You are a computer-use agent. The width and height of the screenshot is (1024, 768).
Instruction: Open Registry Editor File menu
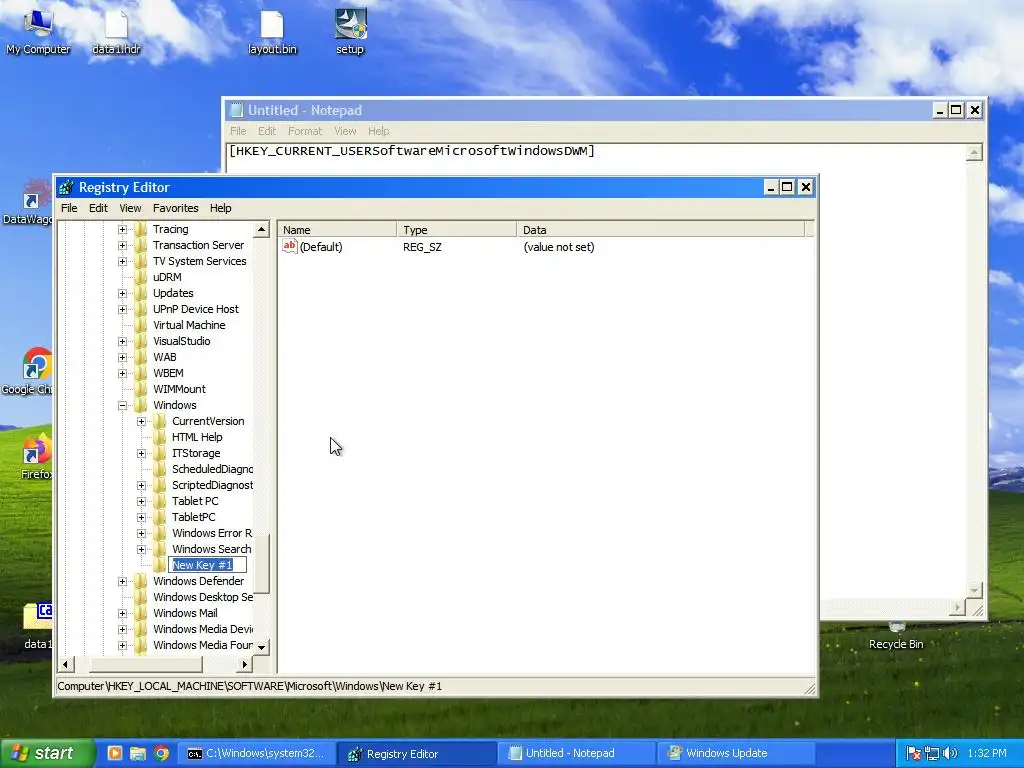point(69,208)
